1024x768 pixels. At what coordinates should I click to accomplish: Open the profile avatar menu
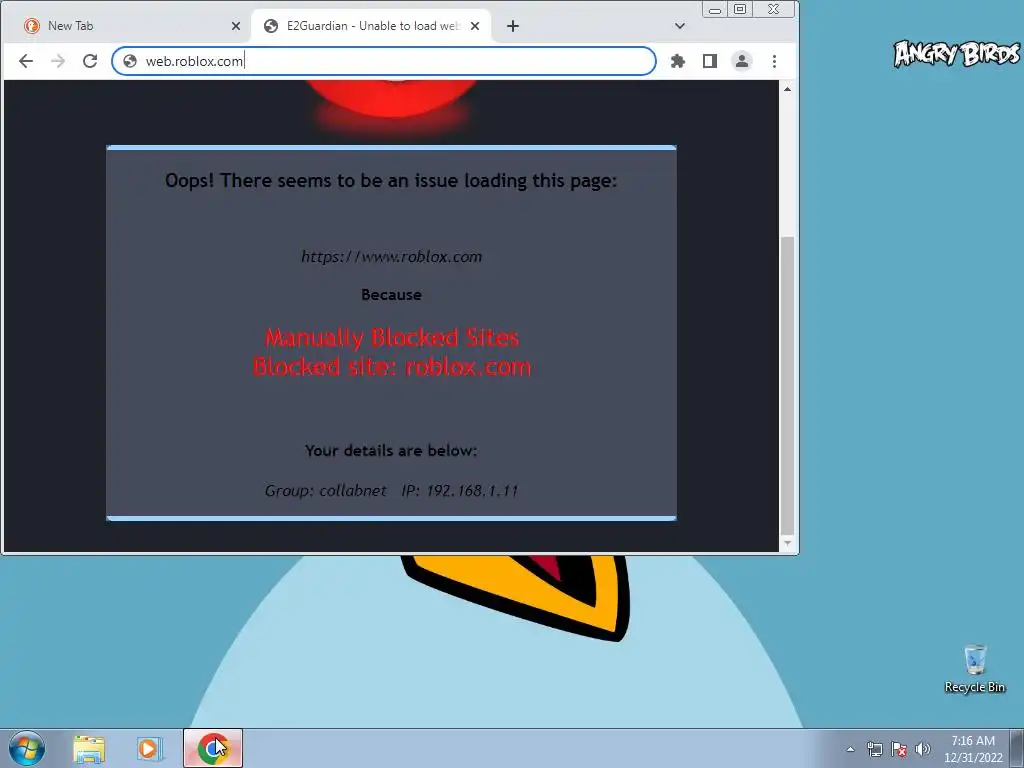[x=742, y=61]
